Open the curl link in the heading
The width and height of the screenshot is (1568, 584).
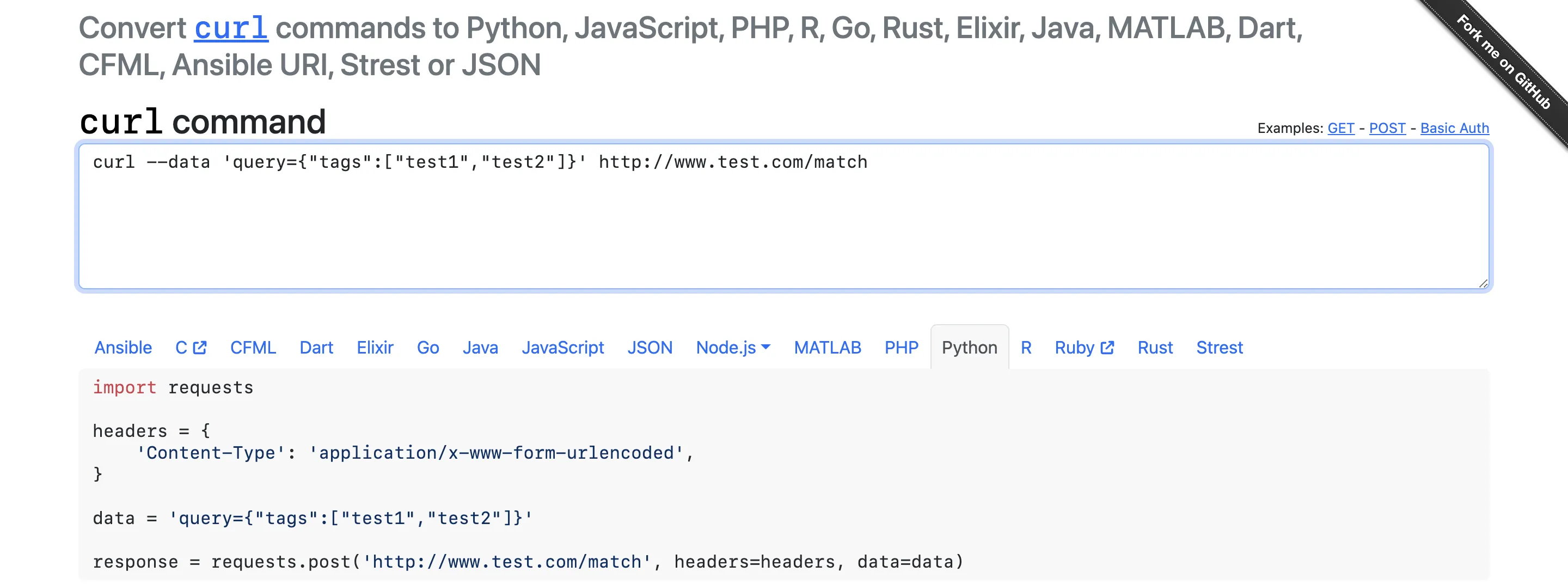tap(231, 28)
